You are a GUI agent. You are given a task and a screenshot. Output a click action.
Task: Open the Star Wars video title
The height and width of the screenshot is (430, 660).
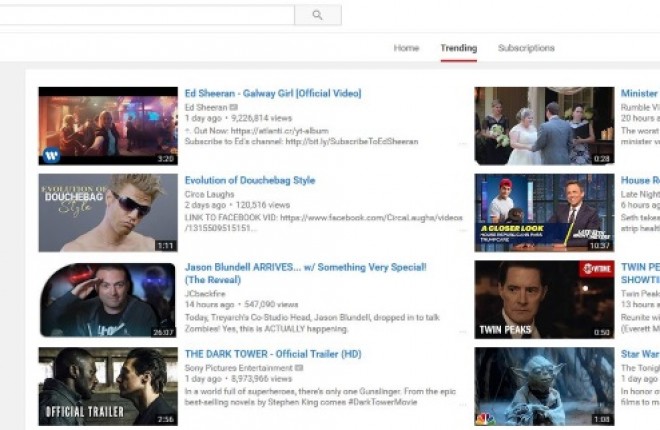click(x=640, y=354)
